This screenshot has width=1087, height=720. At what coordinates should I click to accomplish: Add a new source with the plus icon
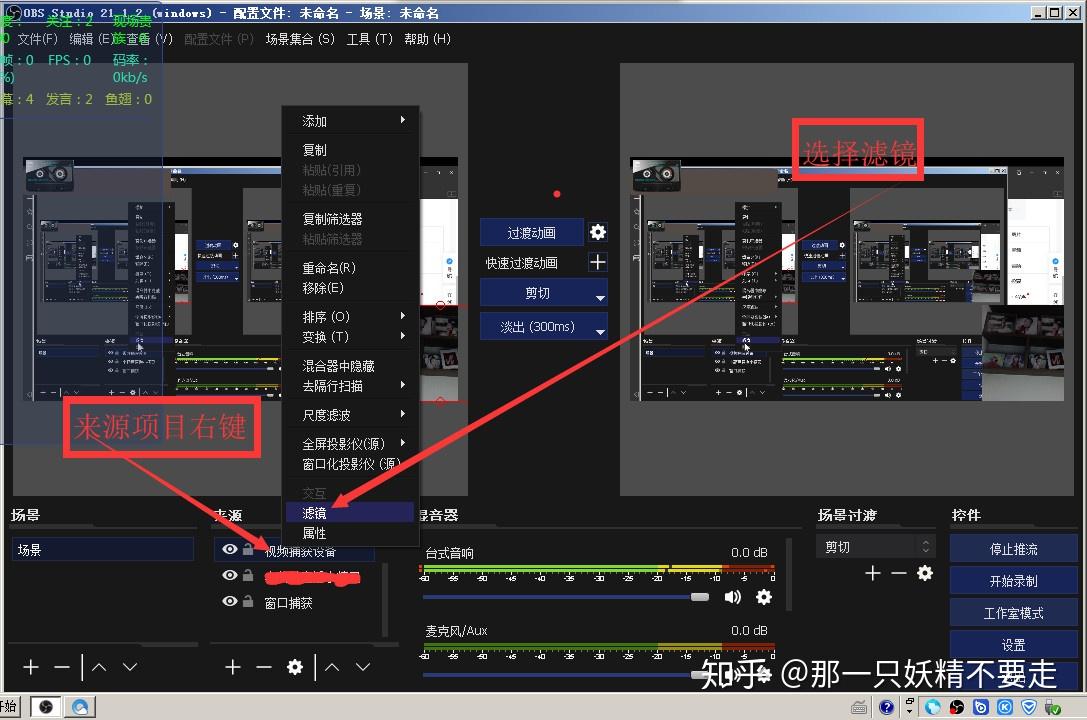[x=233, y=667]
